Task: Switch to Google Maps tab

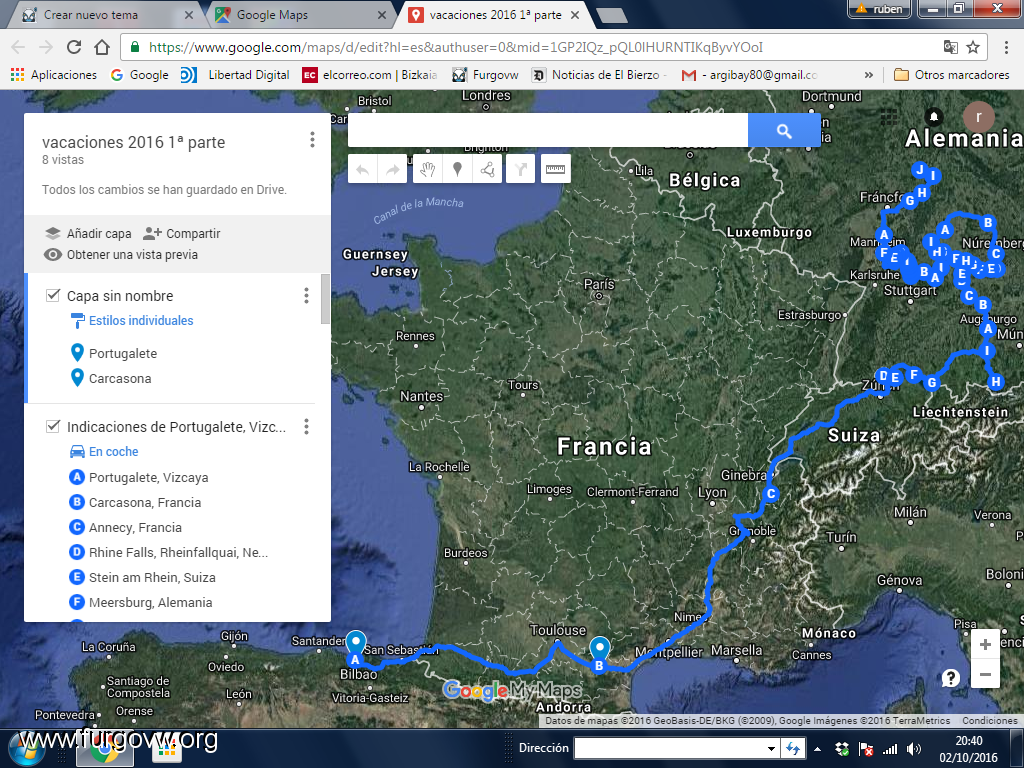Action: click(x=300, y=14)
